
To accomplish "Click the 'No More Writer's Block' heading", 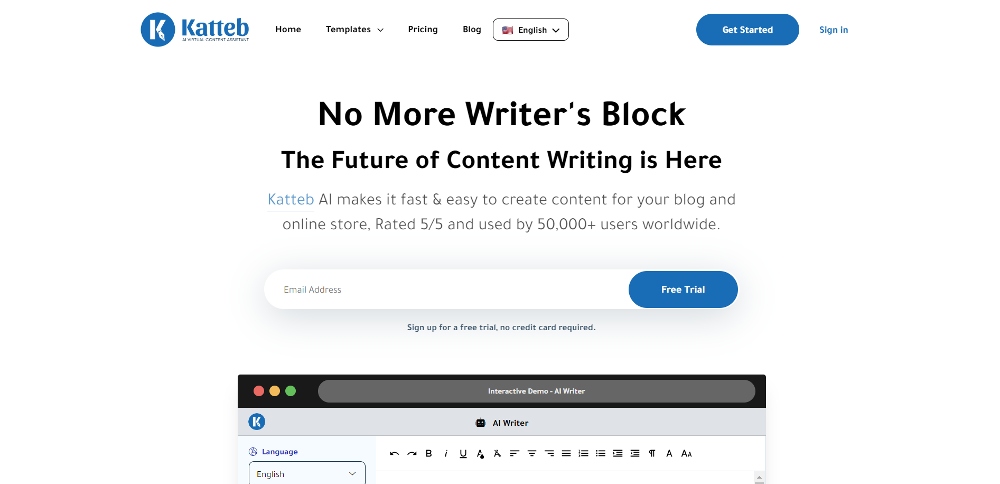I will click(501, 114).
